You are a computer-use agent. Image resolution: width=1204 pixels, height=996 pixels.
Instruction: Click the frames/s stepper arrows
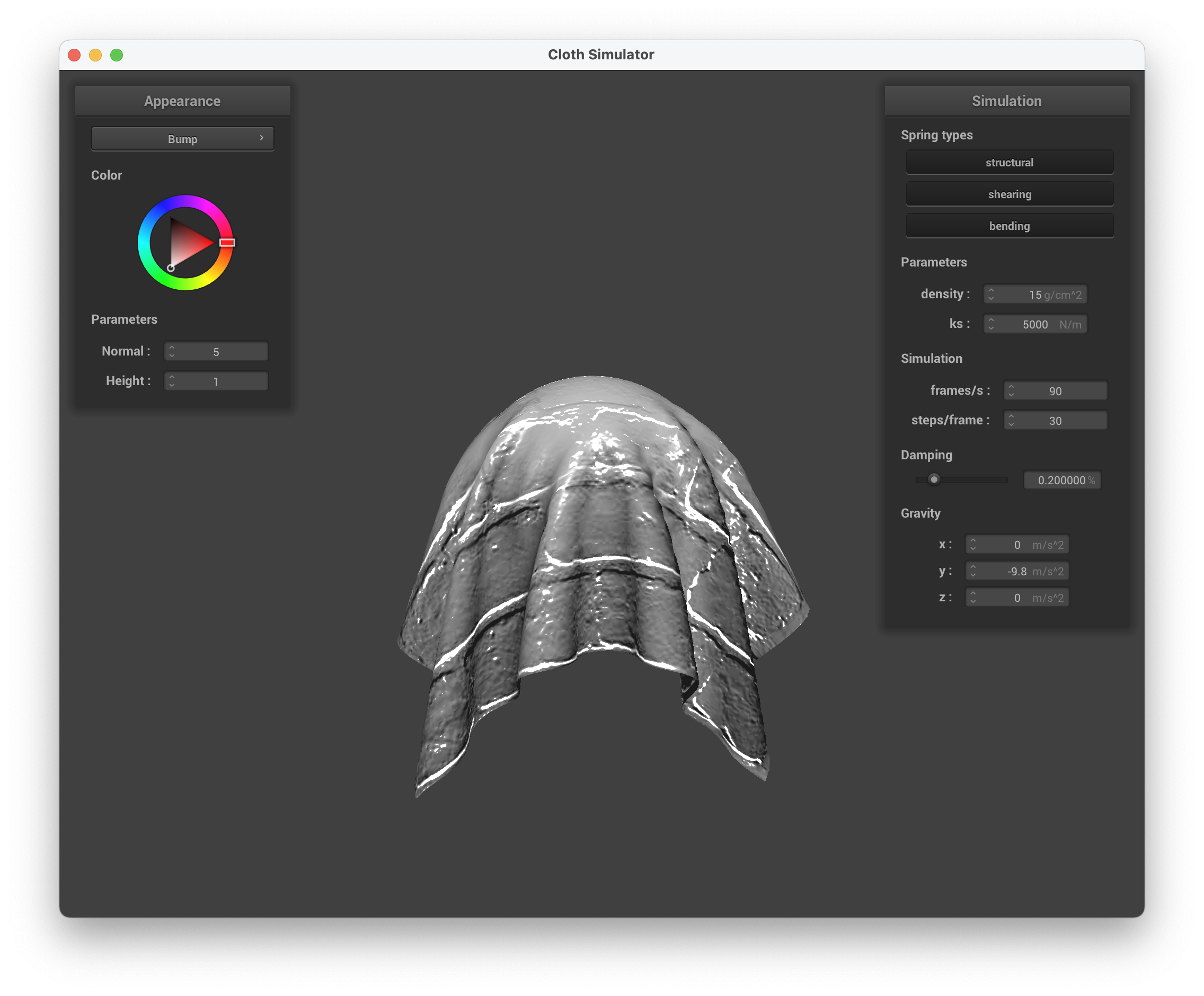tap(1011, 391)
